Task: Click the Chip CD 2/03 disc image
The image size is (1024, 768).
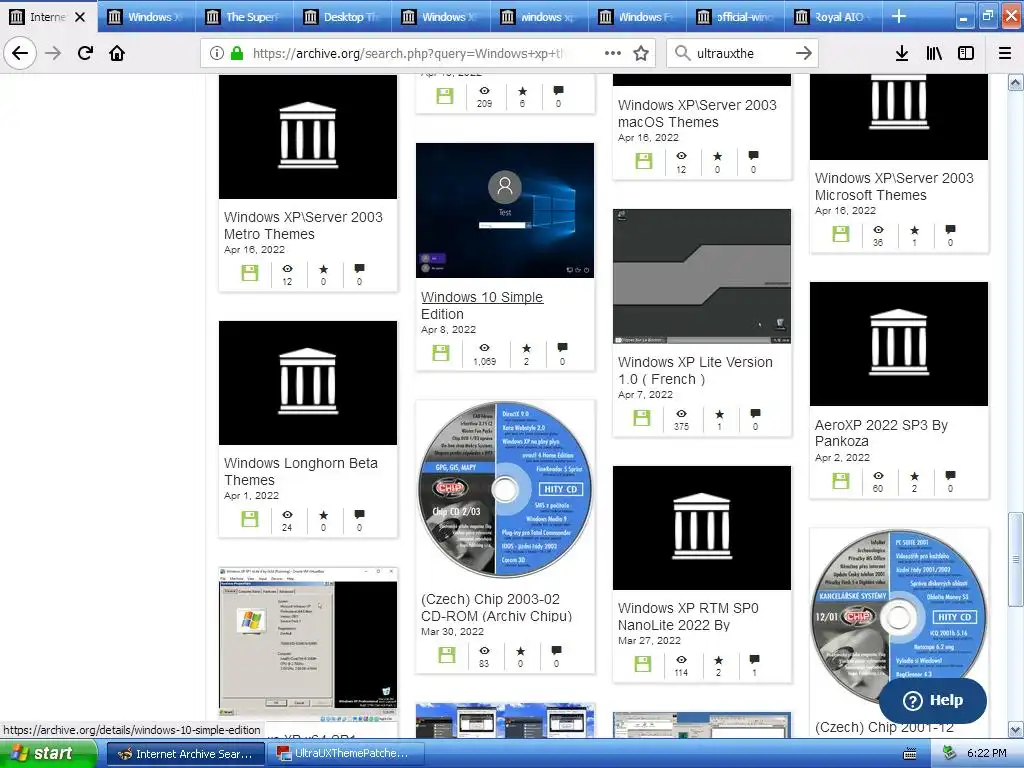Action: click(x=505, y=488)
